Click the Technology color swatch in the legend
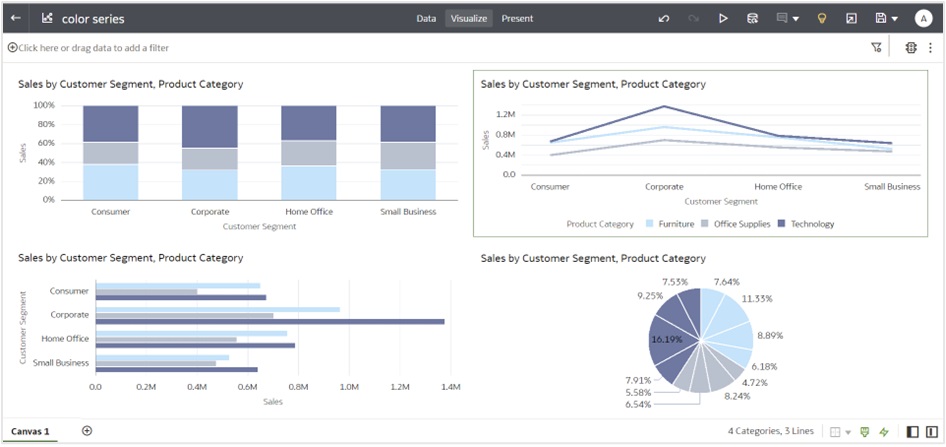The height and width of the screenshot is (447, 946). (783, 224)
